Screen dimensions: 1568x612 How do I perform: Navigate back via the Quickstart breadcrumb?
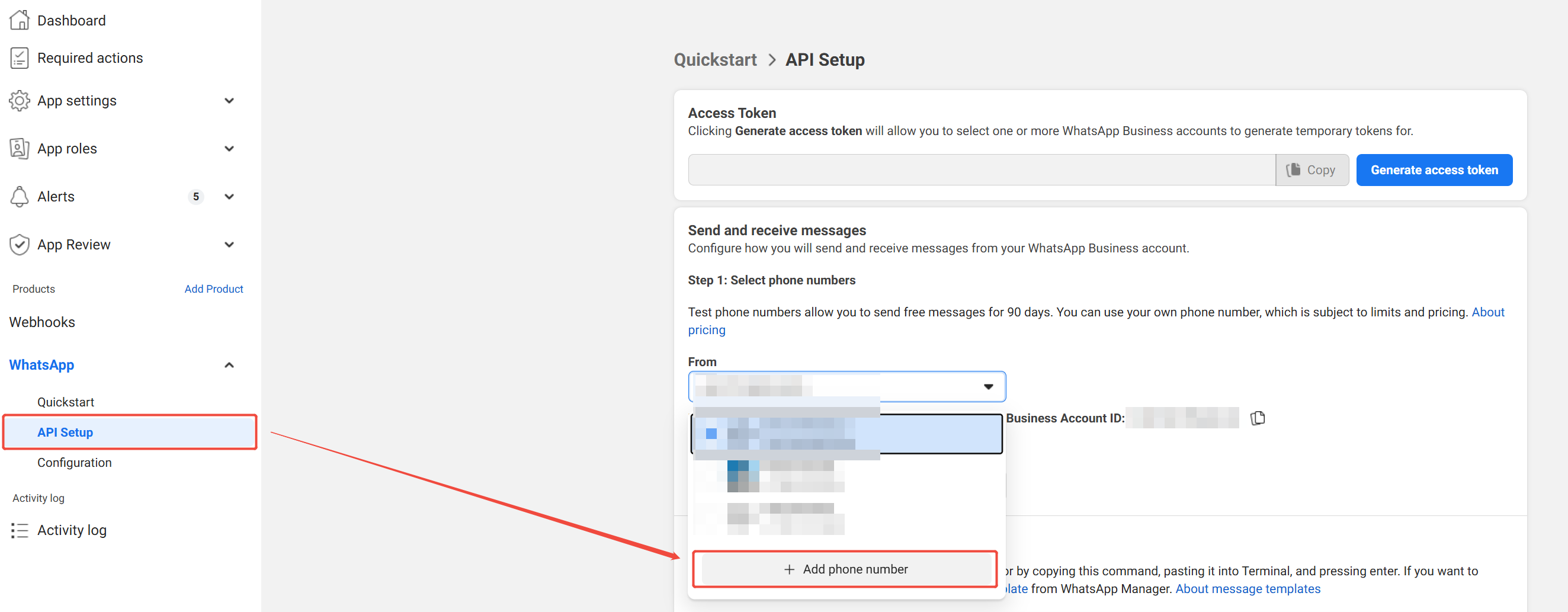(715, 59)
